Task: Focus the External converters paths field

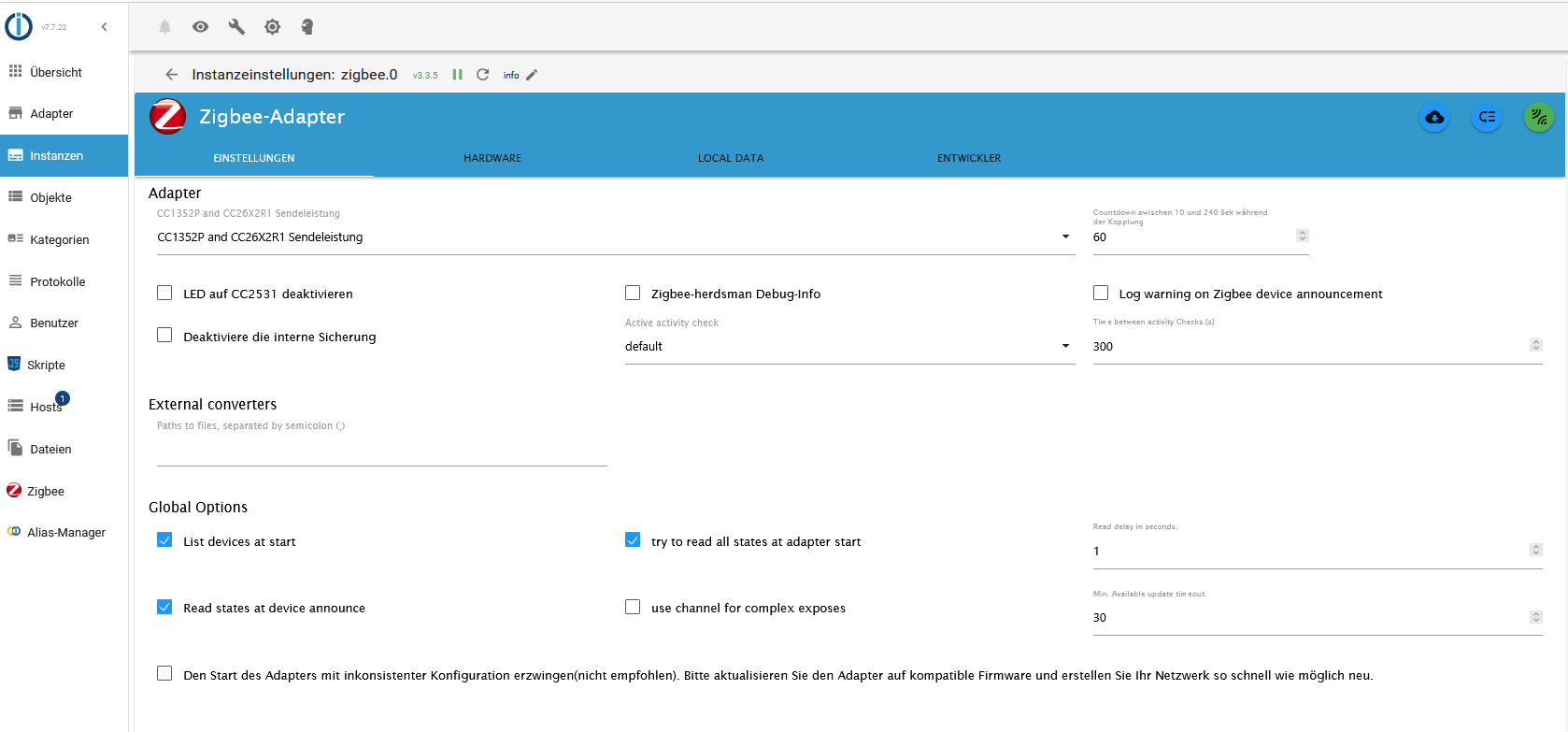Action: pos(382,451)
